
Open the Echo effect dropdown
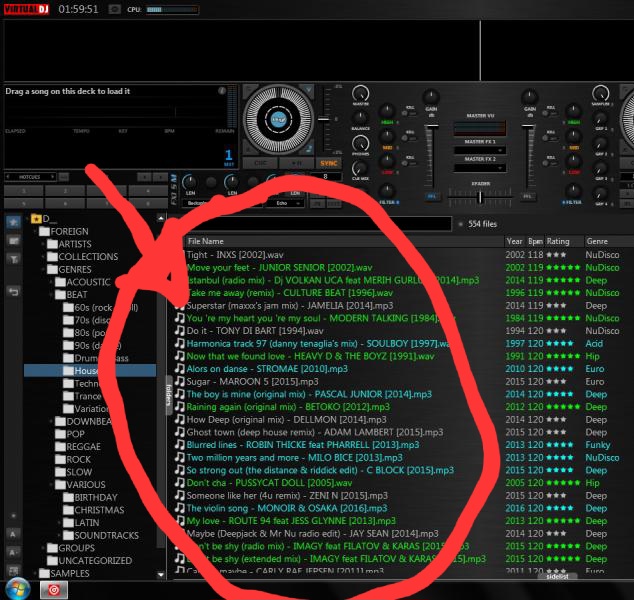tap(285, 203)
